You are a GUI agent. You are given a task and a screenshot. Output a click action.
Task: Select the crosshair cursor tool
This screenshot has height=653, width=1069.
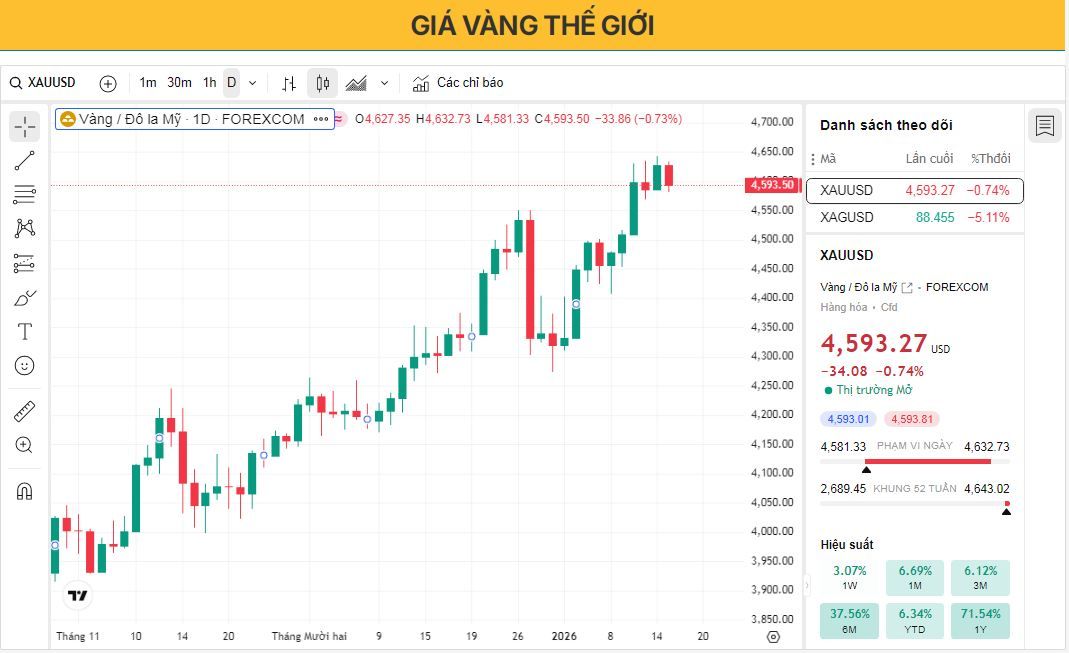[25, 126]
